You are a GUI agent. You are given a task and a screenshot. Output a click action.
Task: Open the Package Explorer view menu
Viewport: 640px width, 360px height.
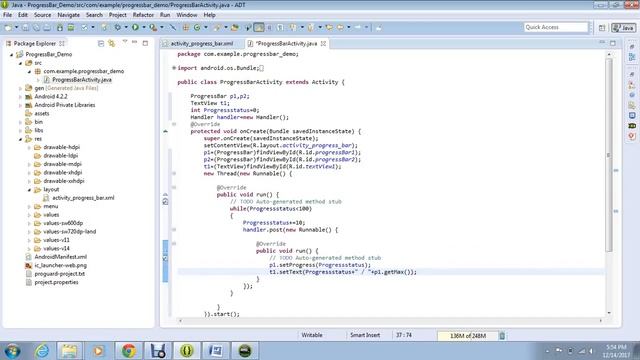coord(125,42)
